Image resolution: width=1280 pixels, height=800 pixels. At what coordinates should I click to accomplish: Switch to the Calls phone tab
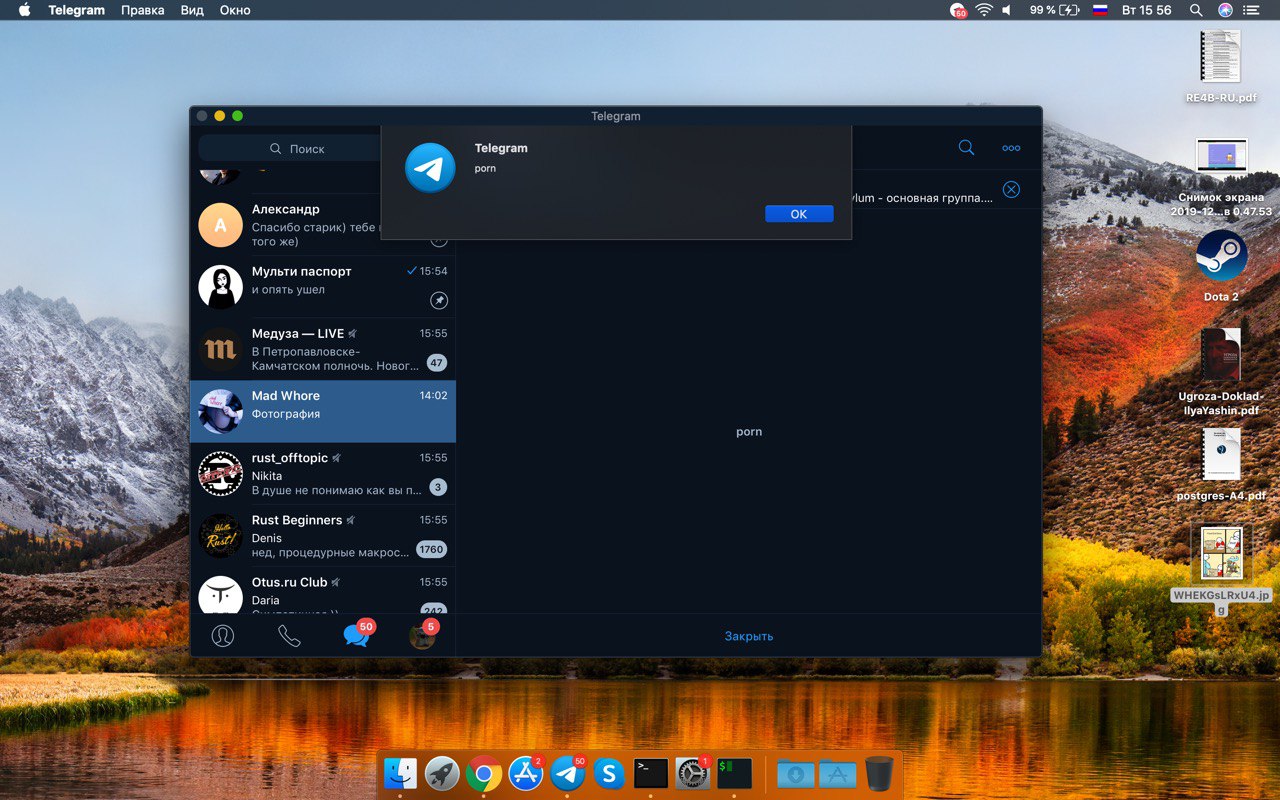tap(289, 636)
